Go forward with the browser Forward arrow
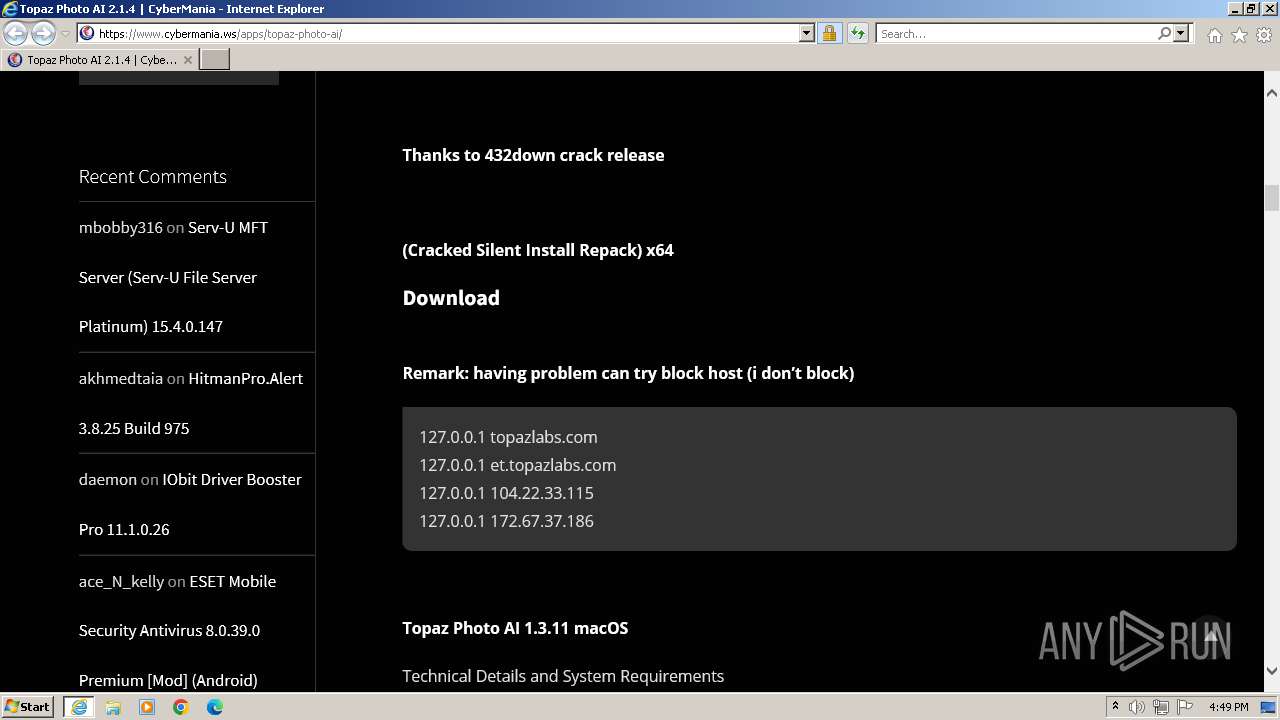Screen dimensions: 1280x720 (43, 33)
